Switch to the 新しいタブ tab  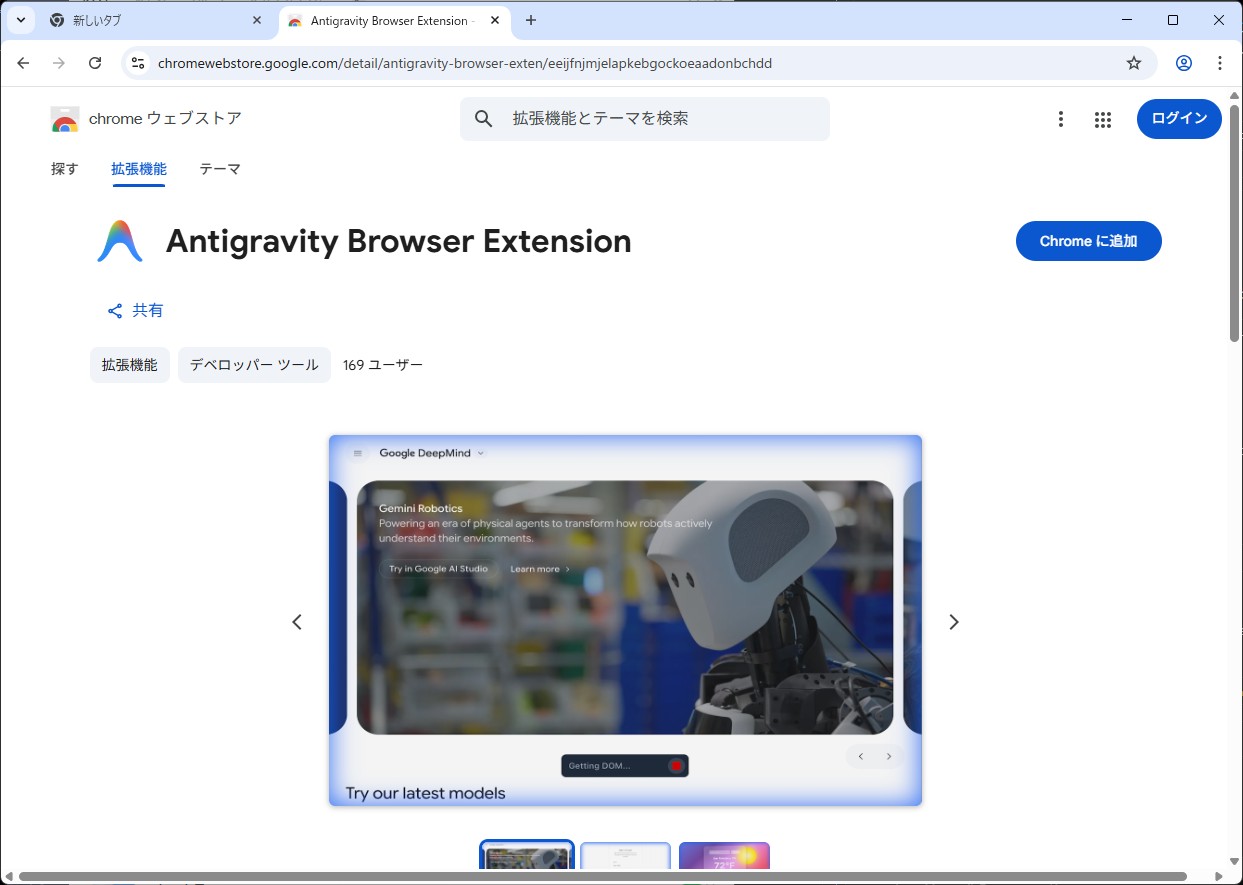155,20
